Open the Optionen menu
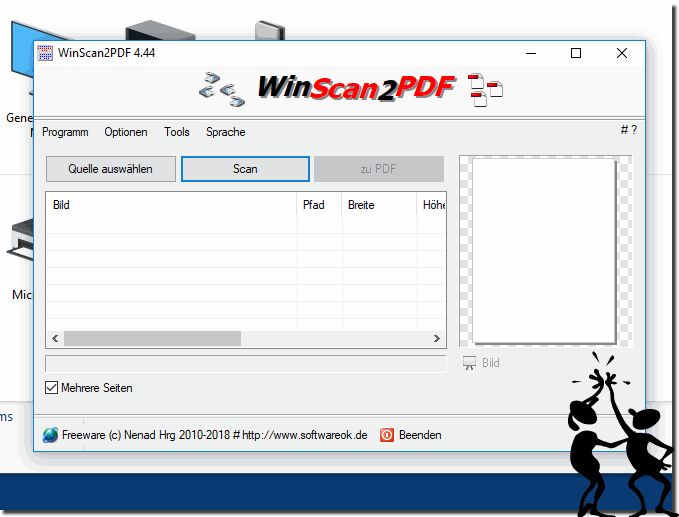679x517 pixels. tap(126, 132)
